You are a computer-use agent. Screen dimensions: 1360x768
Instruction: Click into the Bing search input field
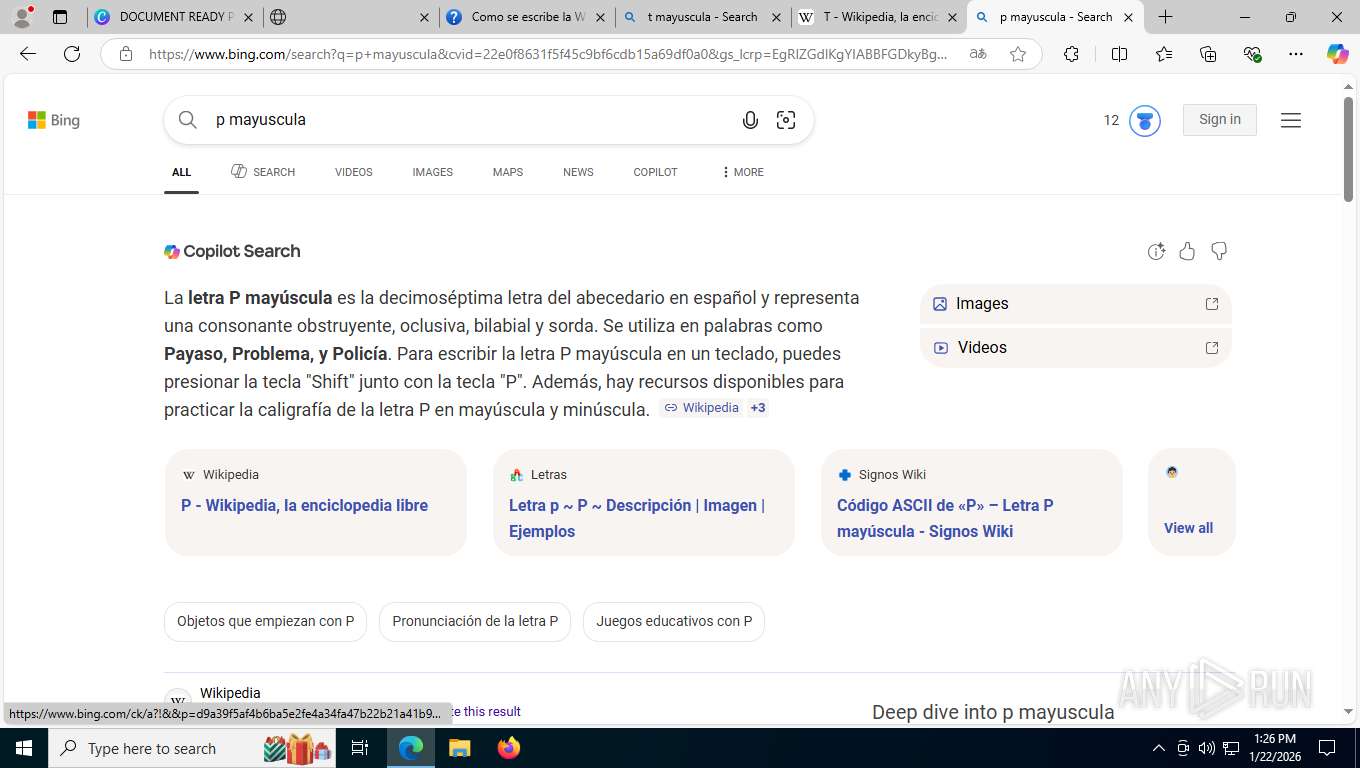click(x=470, y=120)
